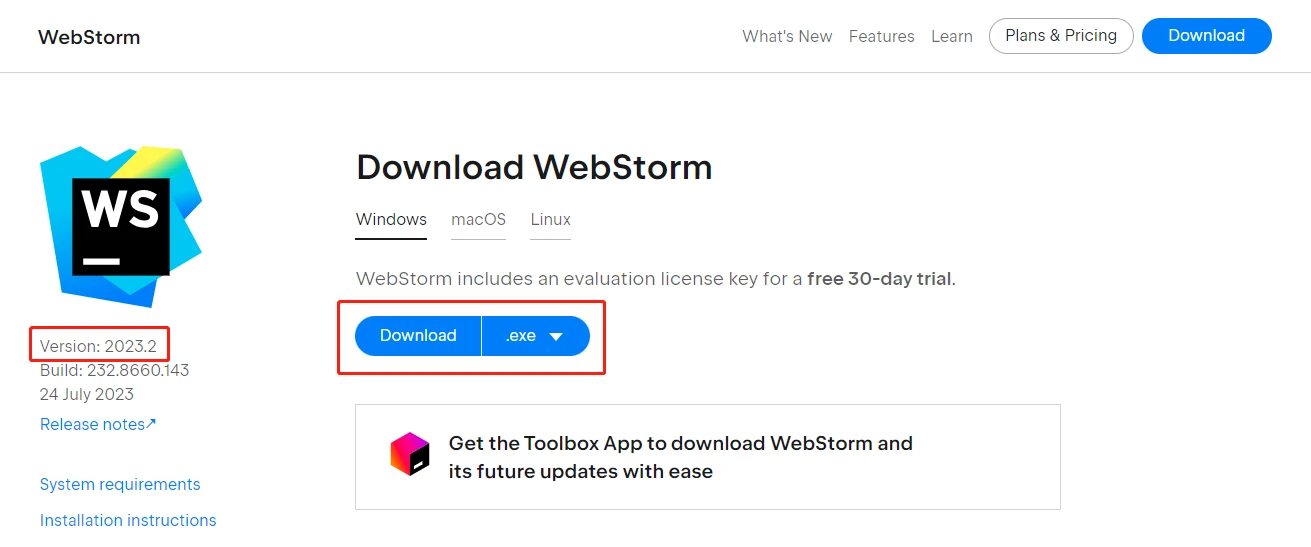The width and height of the screenshot is (1311, 547).
Task: Open the Learn menu item
Action: (952, 36)
